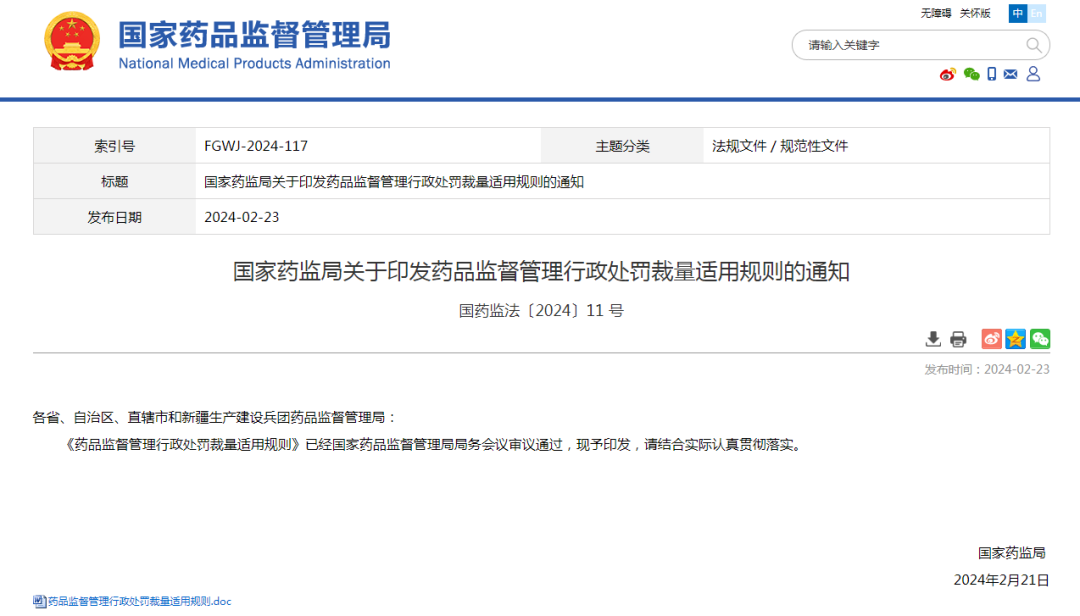Click the 国家药品监督管理局 site title

(x=254, y=35)
